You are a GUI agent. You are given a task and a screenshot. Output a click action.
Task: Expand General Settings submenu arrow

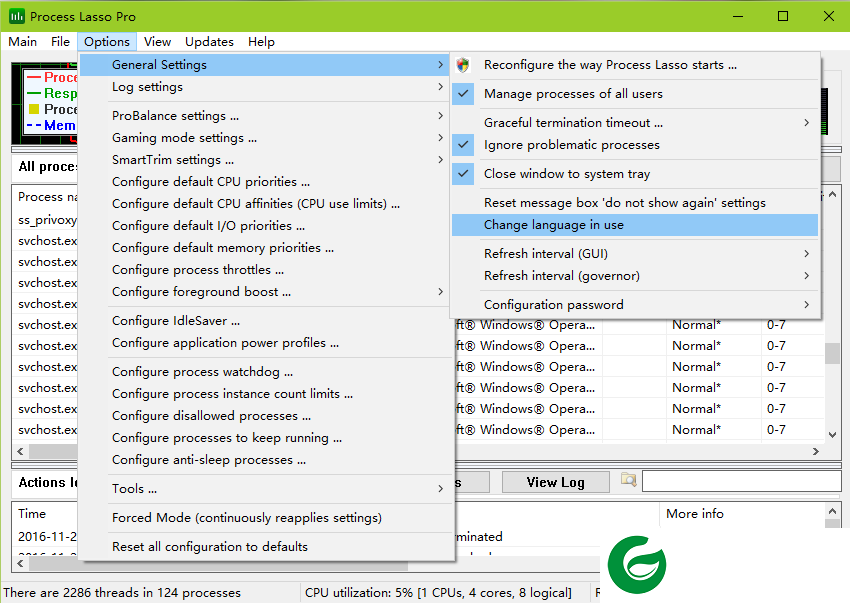441,65
